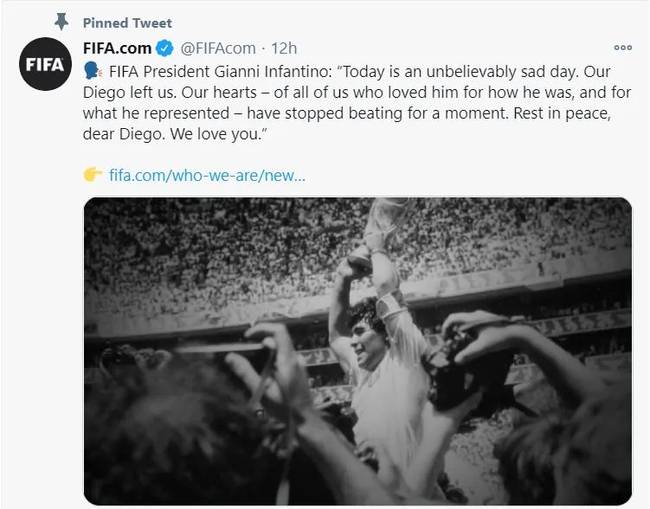Open the FIFA.com display name
The image size is (650, 509).
point(117,48)
